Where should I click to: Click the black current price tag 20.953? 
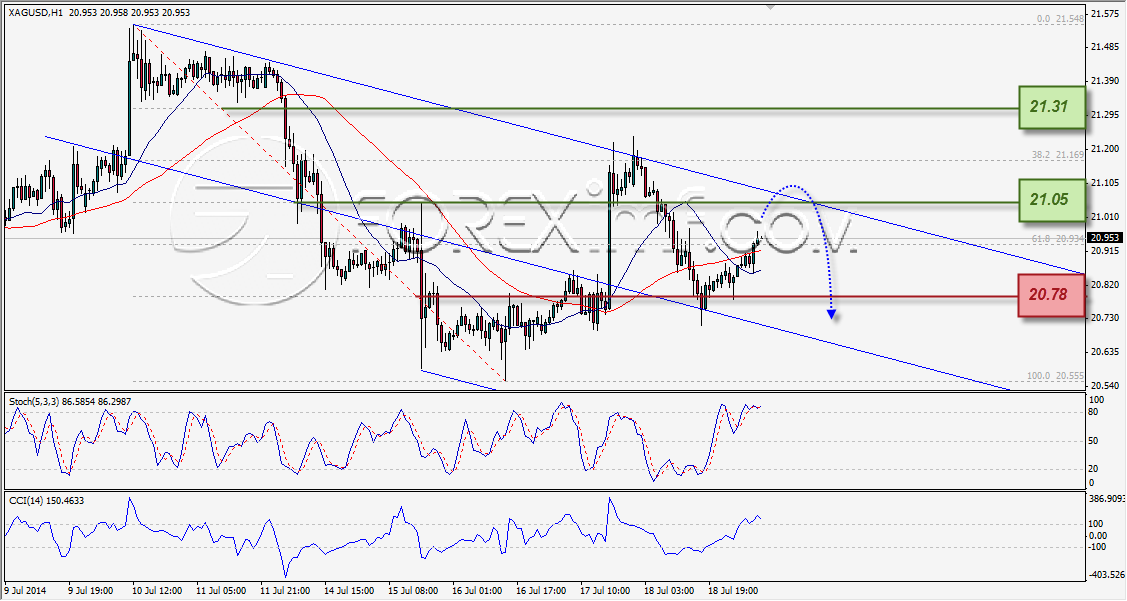(x=1104, y=237)
